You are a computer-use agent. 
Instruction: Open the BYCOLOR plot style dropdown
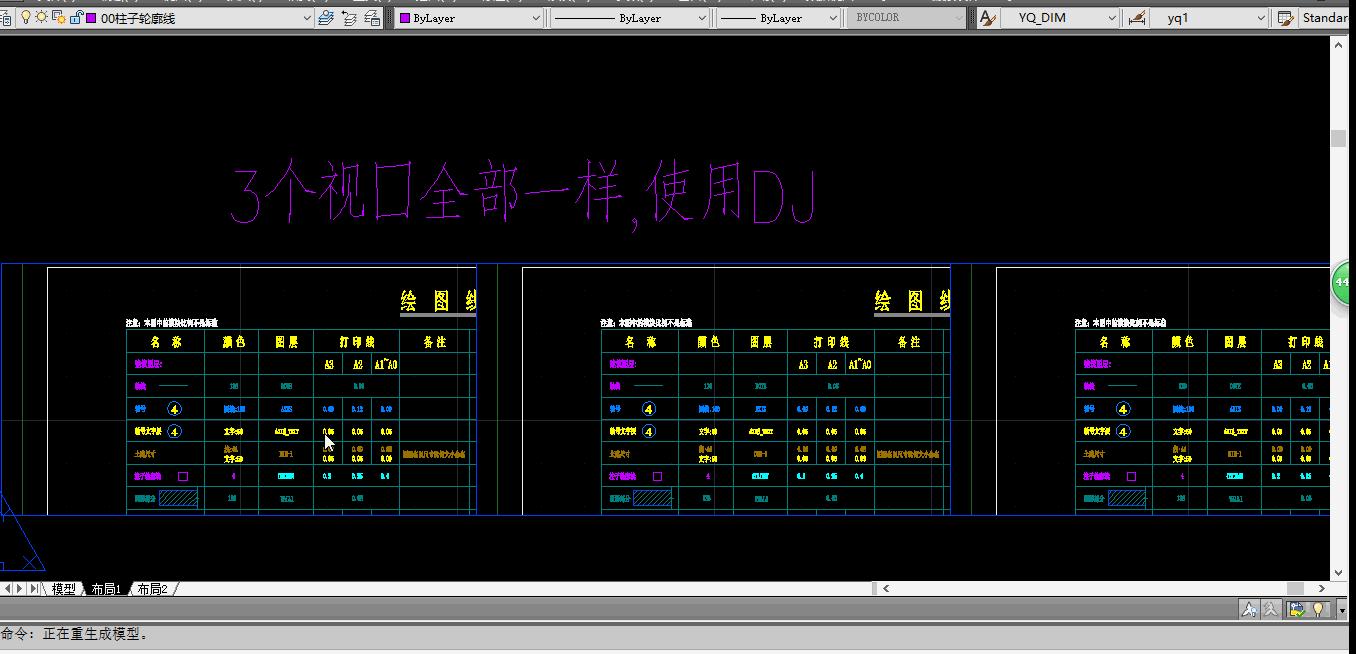click(908, 18)
